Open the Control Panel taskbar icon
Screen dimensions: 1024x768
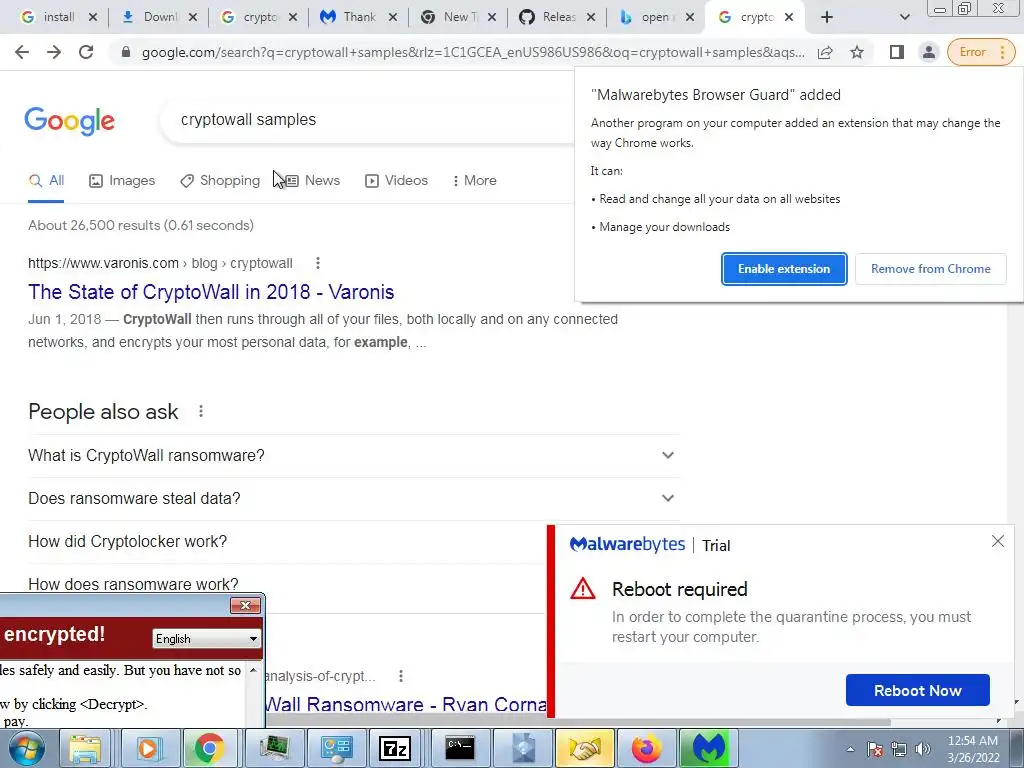[337, 748]
